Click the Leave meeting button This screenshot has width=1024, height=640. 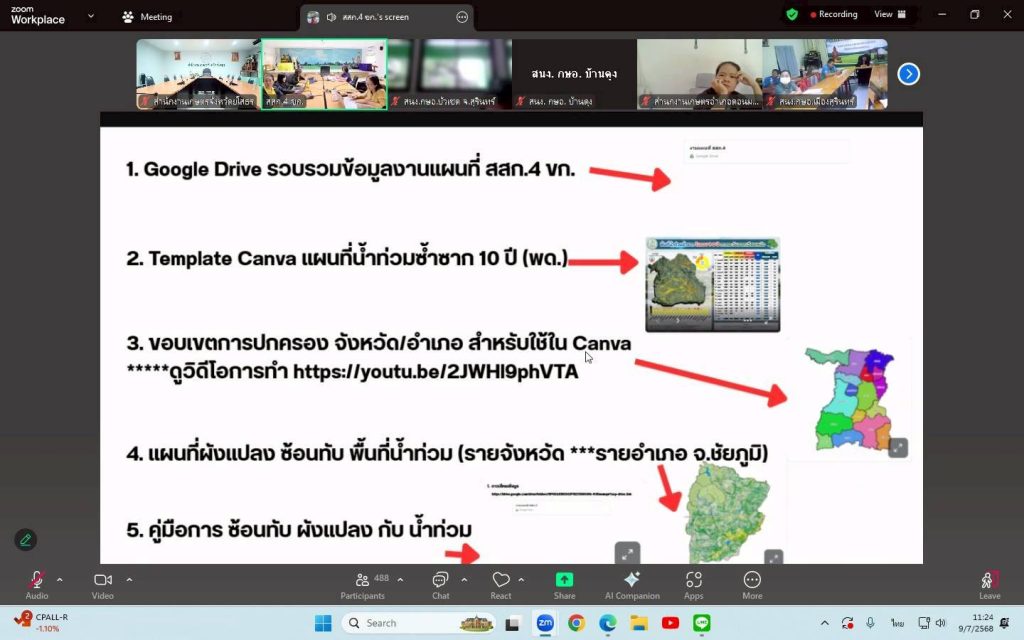pos(989,582)
